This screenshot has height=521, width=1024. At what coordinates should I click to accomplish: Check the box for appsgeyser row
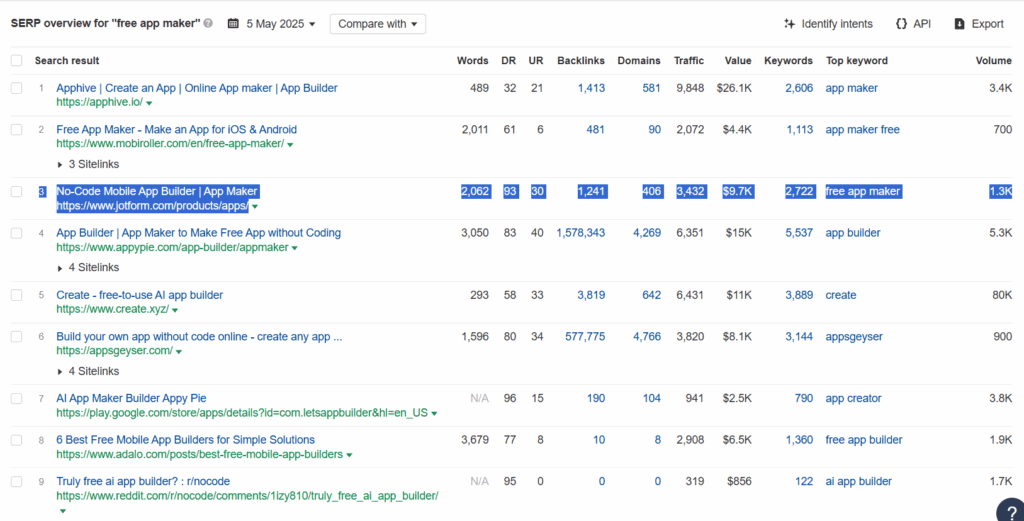pos(16,336)
